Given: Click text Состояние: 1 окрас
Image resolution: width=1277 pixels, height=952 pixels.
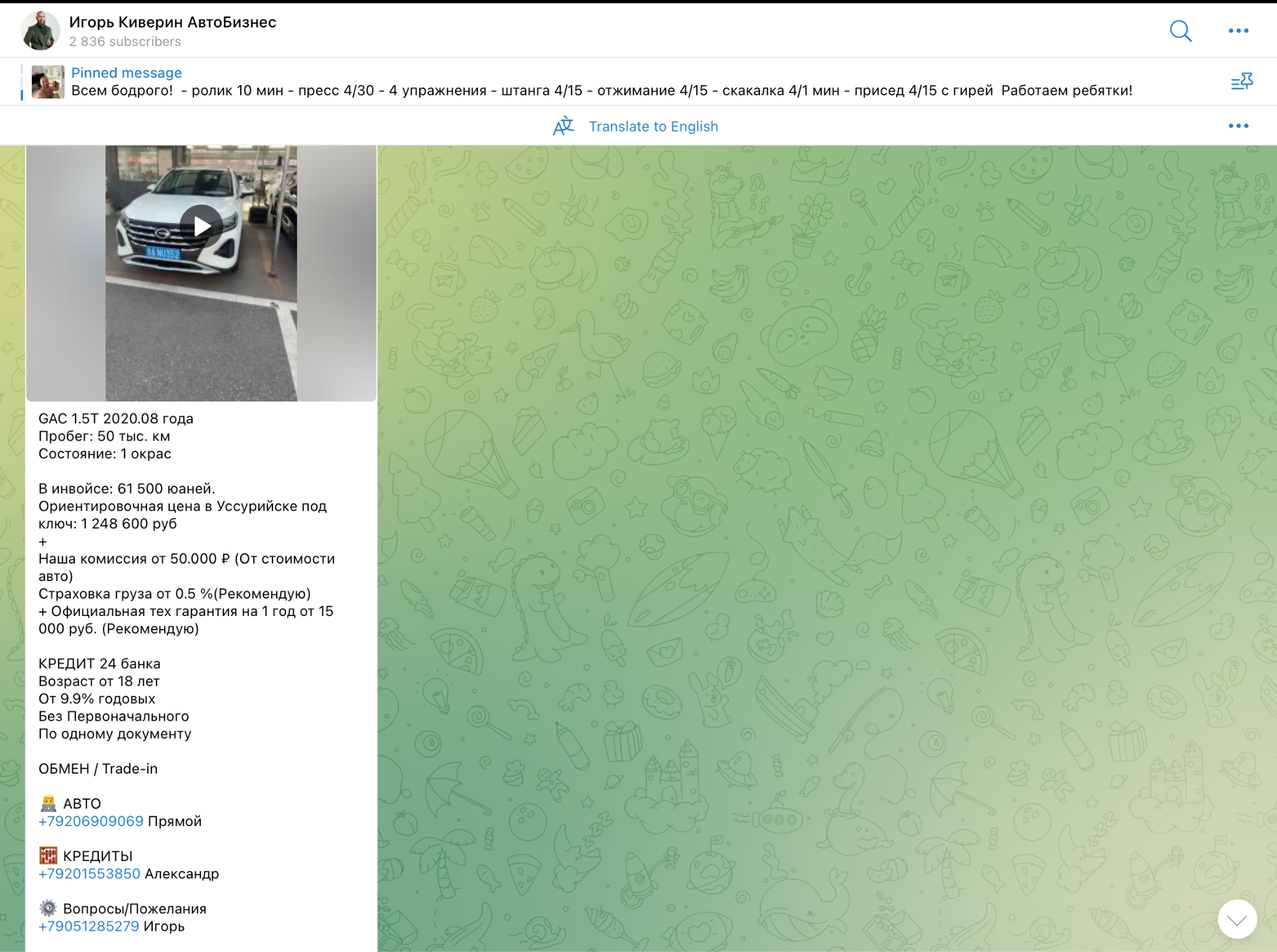Looking at the screenshot, I should (x=105, y=453).
